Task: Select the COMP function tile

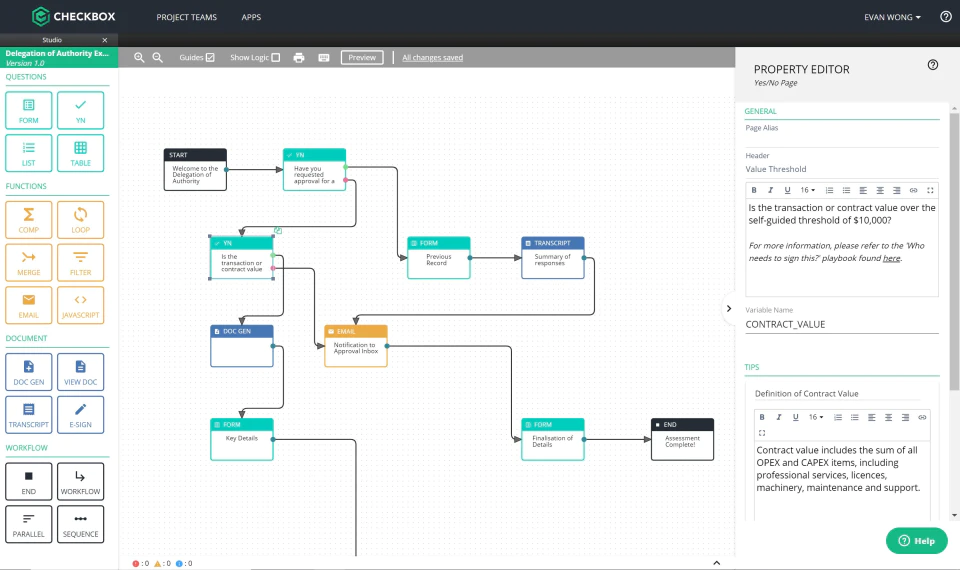Action: tap(28, 220)
